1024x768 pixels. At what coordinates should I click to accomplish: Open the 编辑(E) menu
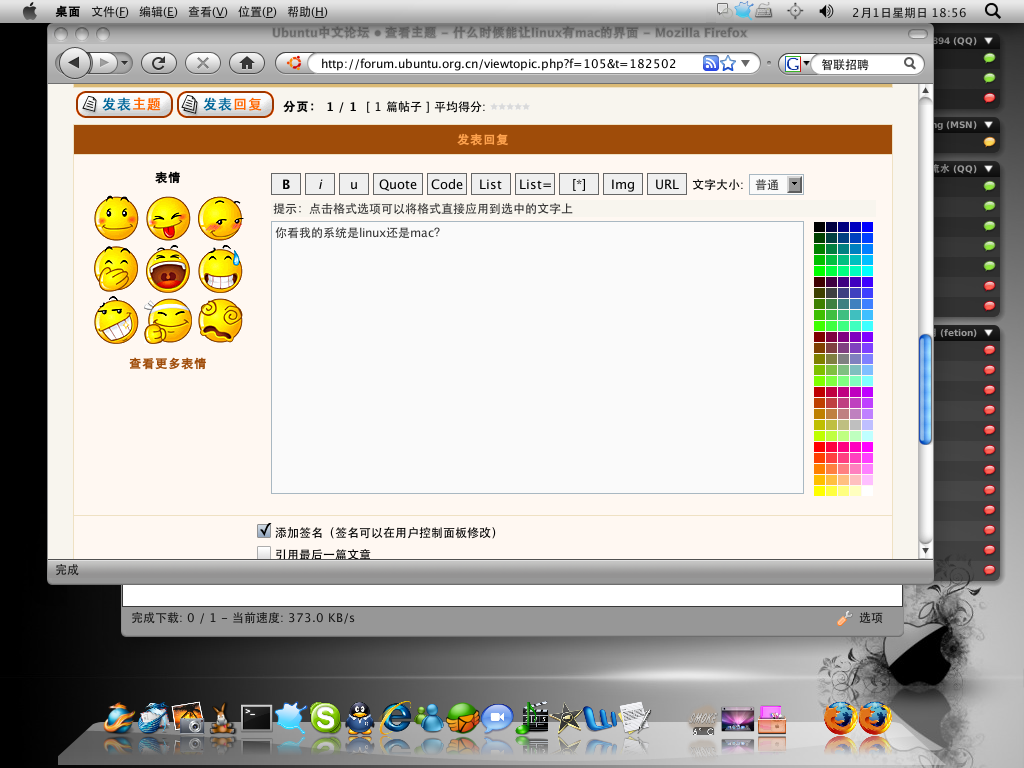point(158,12)
